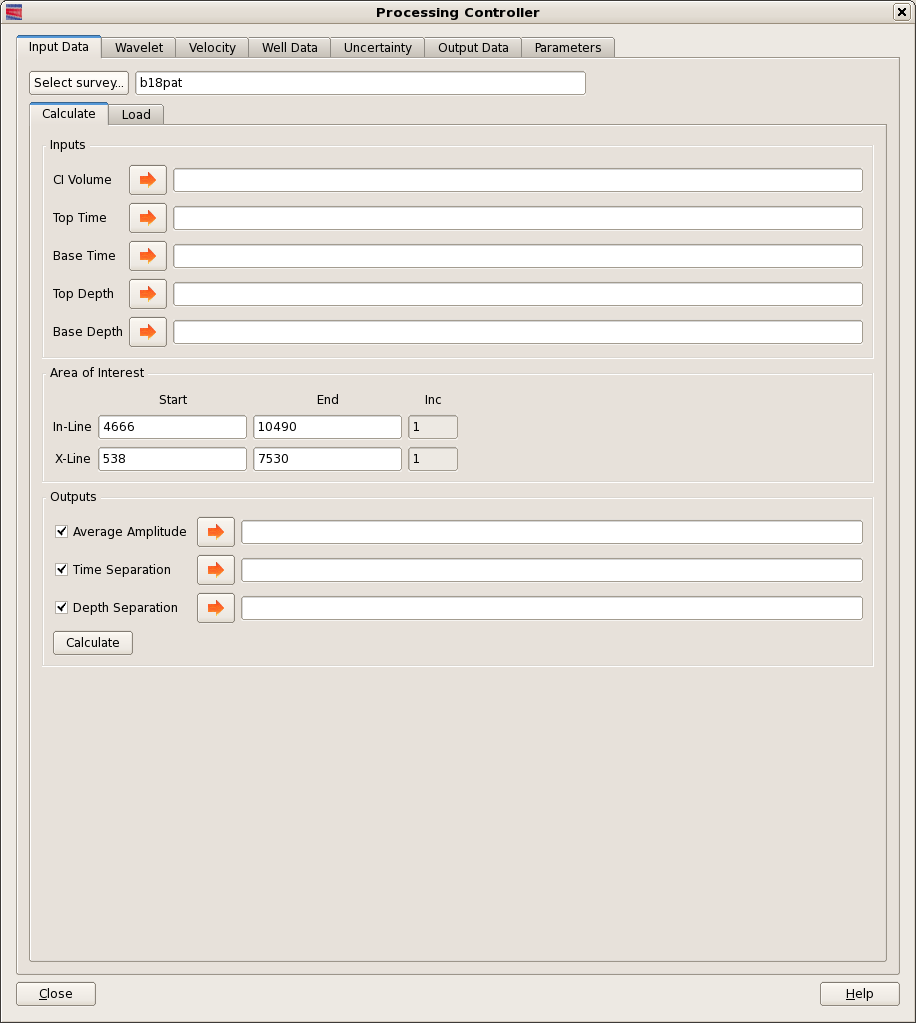Image resolution: width=916 pixels, height=1023 pixels.
Task: Click the In-Line Start input field
Action: [x=172, y=427]
